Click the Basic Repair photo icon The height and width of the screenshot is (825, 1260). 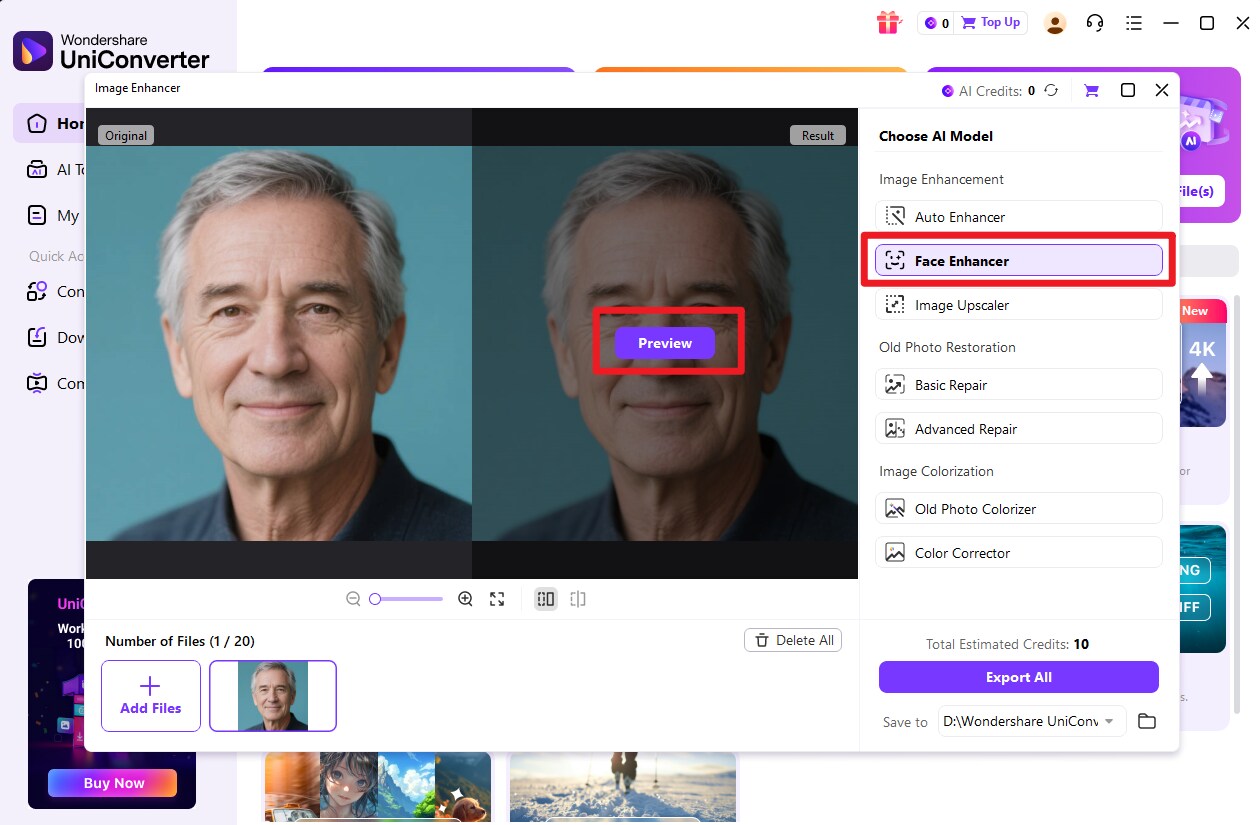click(x=895, y=385)
